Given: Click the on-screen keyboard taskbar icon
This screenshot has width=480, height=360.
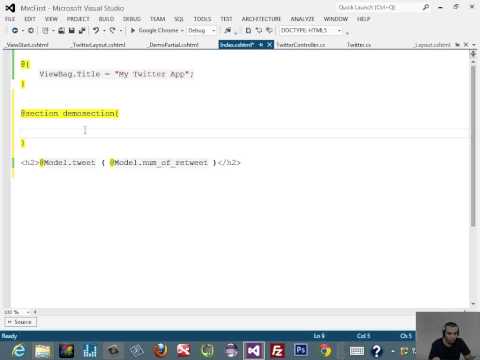Looking at the screenshot, I should point(357,351).
